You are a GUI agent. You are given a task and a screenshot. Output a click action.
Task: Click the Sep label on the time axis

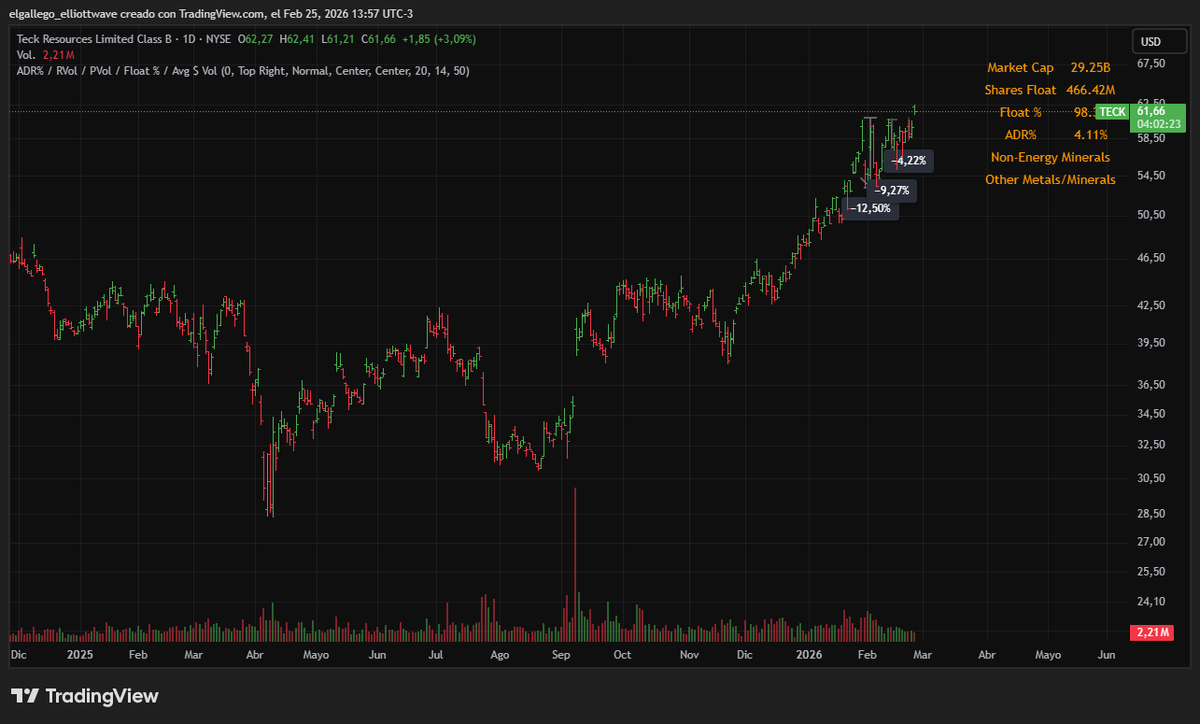click(x=561, y=654)
